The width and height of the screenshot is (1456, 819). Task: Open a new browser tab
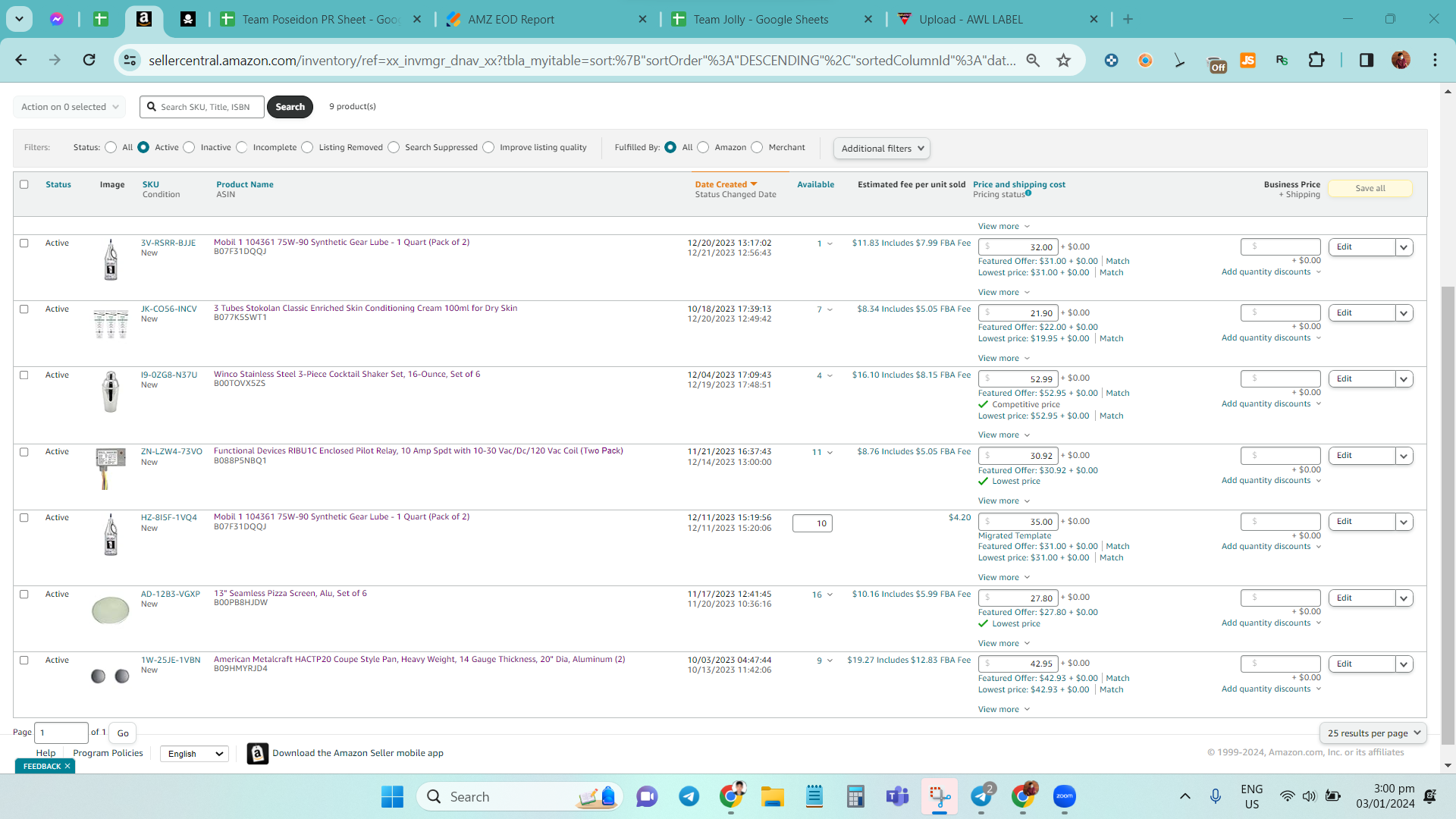click(1128, 19)
